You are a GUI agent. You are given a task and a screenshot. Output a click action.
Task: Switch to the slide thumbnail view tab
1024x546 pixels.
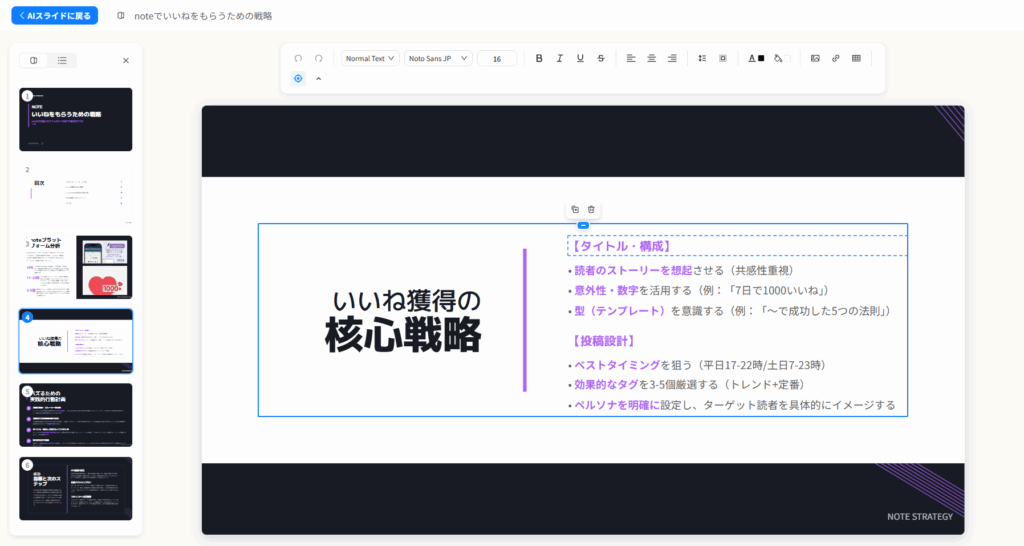pyautogui.click(x=34, y=60)
